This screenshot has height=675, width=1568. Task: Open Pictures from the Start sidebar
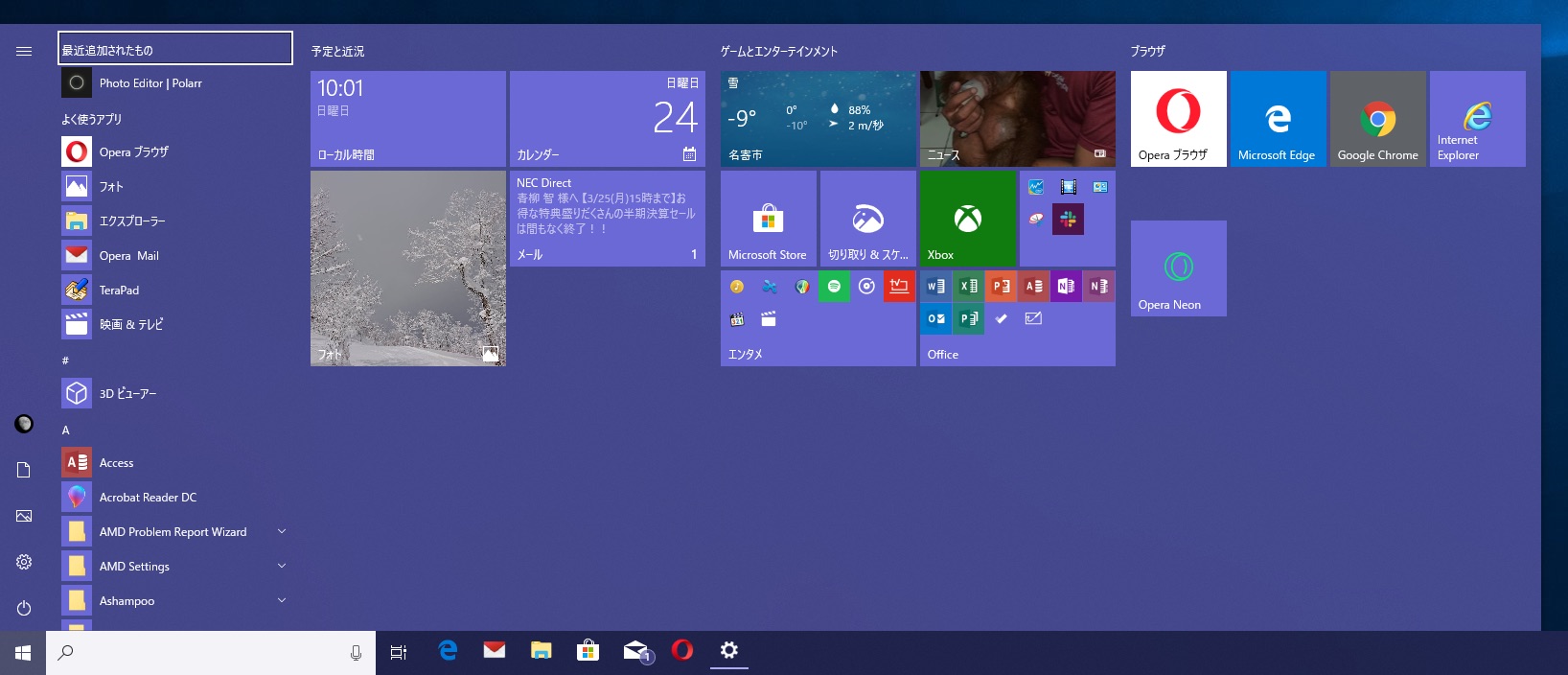[x=24, y=516]
